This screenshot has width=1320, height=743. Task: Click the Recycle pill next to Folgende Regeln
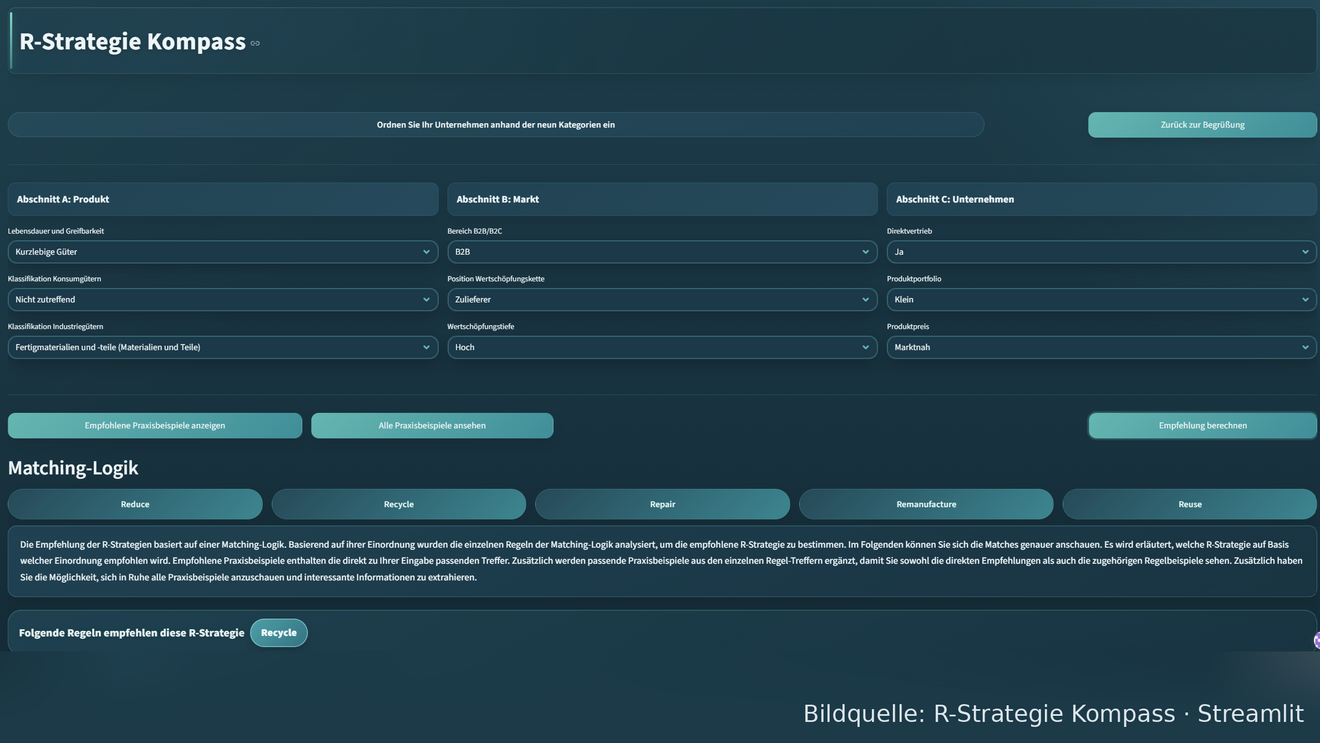(x=279, y=633)
